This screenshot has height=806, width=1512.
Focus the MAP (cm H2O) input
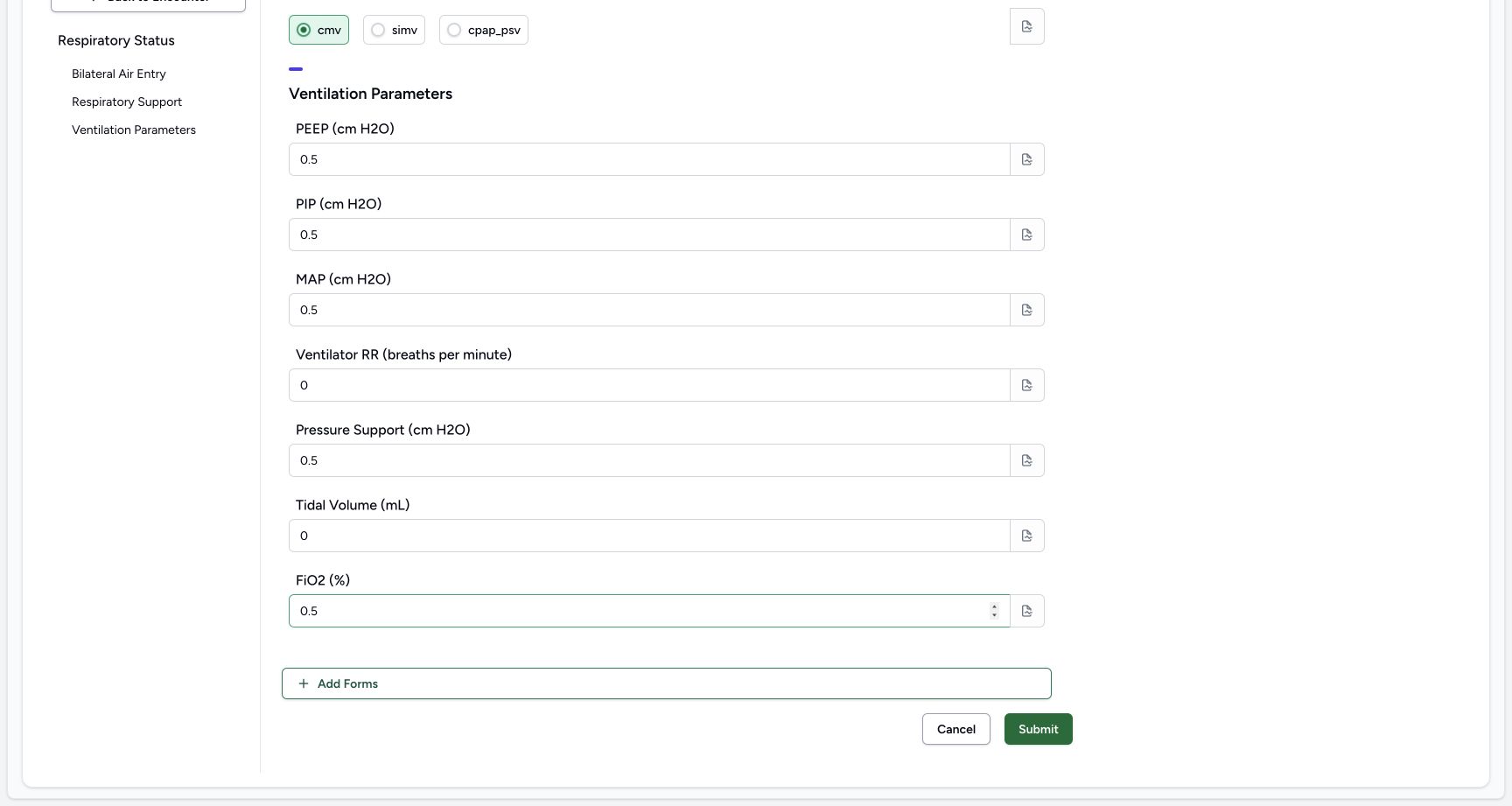point(649,310)
